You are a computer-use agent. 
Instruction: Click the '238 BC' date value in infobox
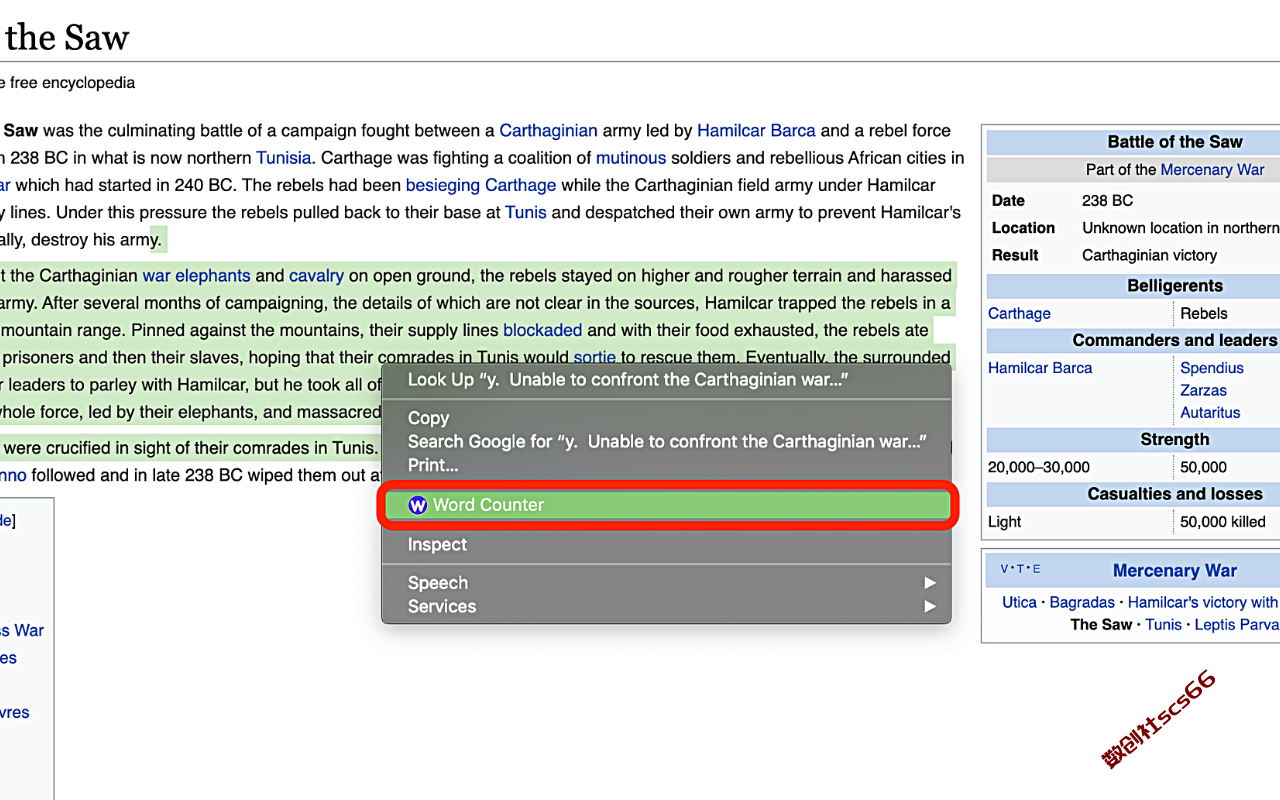[x=1107, y=201]
